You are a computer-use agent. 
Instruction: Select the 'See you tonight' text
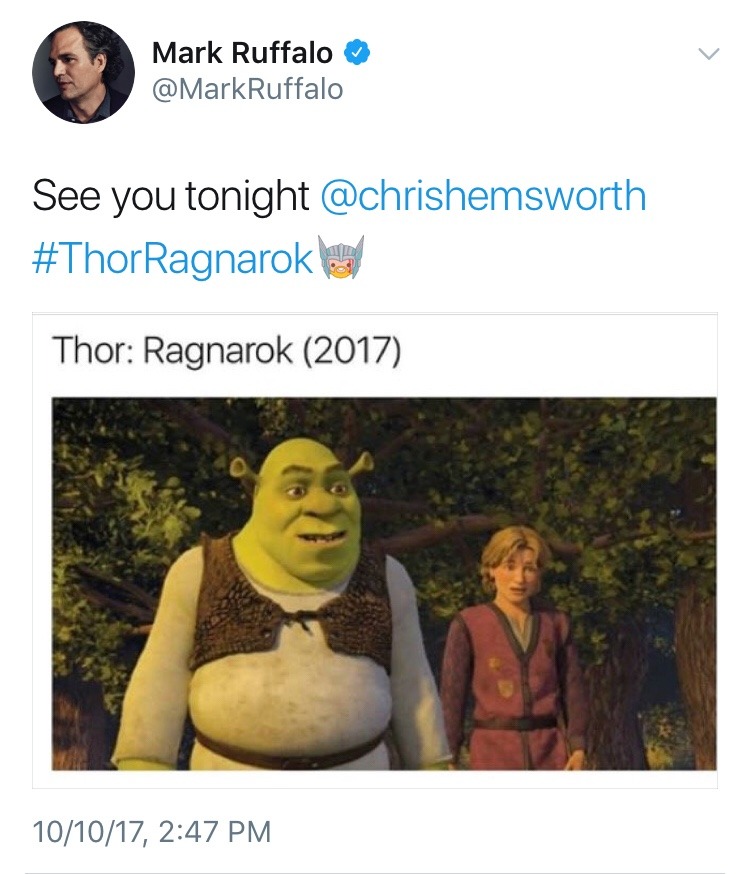(x=171, y=196)
